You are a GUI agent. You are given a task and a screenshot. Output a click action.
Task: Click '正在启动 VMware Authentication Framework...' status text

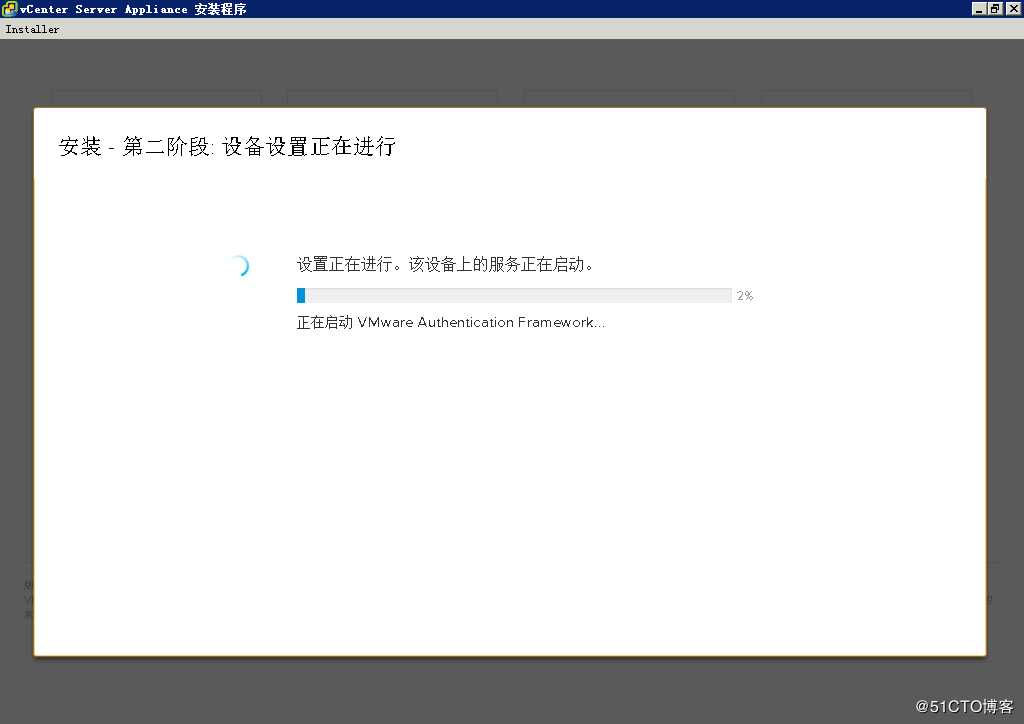coord(451,323)
